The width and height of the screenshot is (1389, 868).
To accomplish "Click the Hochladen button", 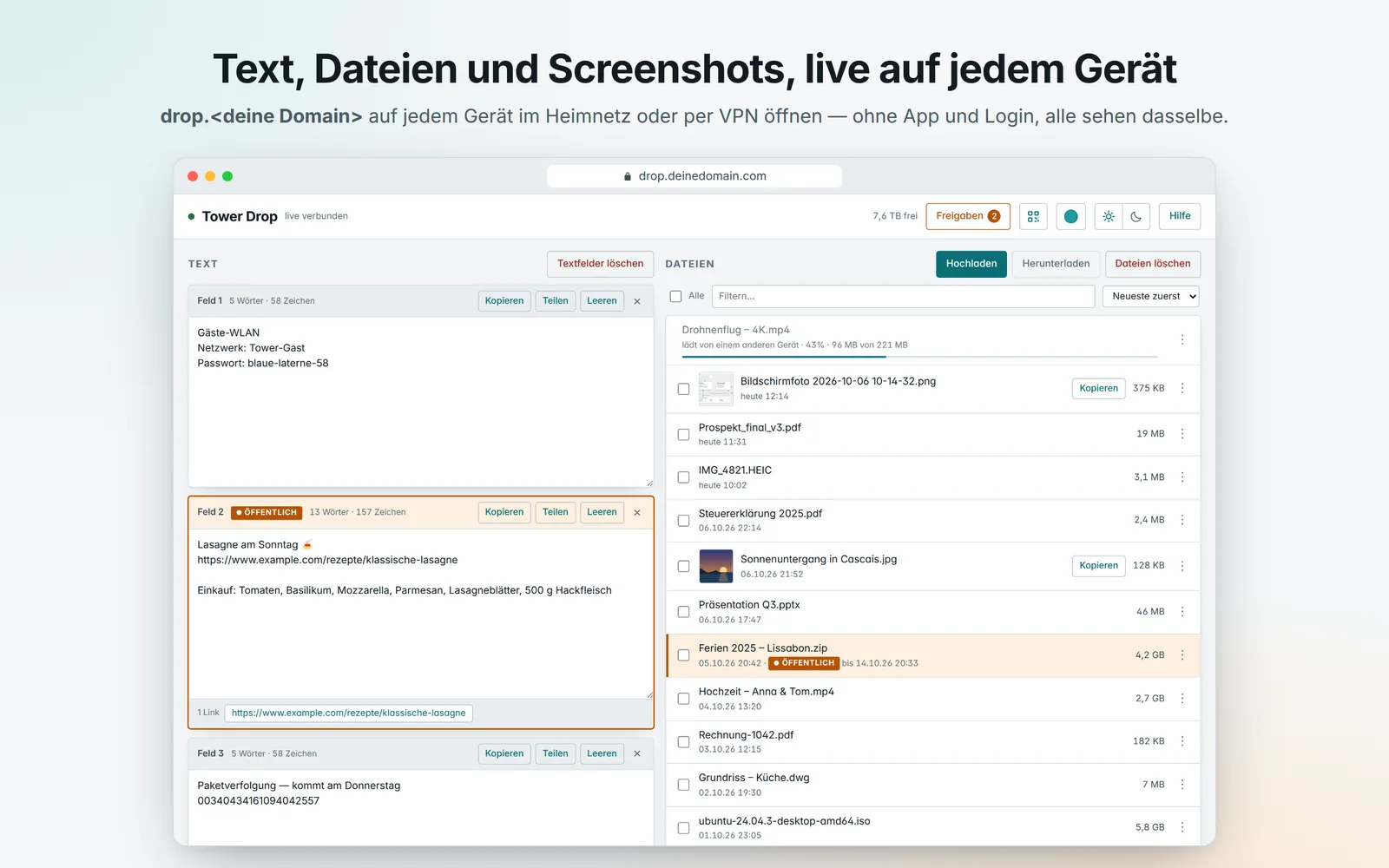I will 971,264.
